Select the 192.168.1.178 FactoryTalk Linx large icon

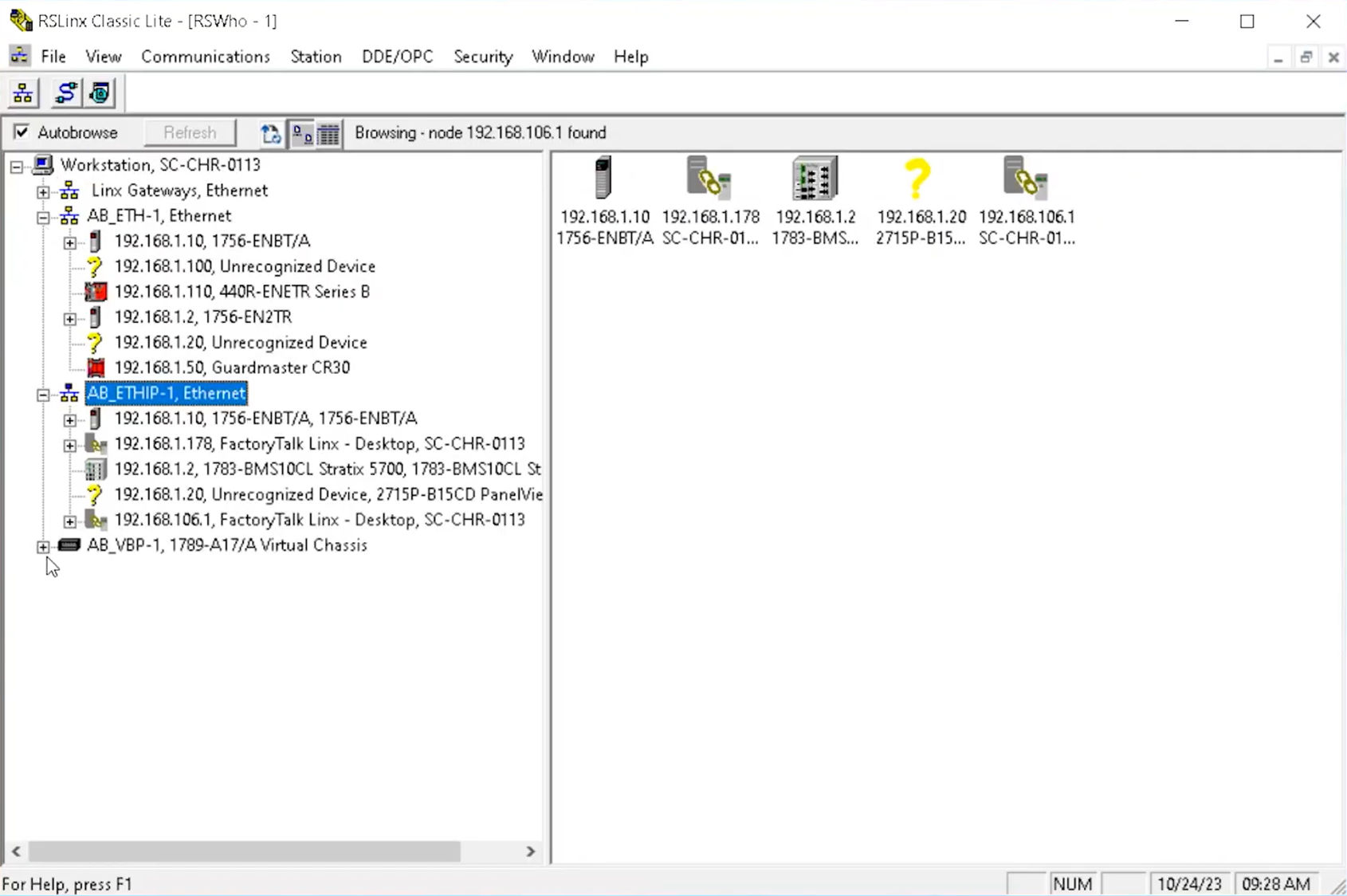[709, 178]
